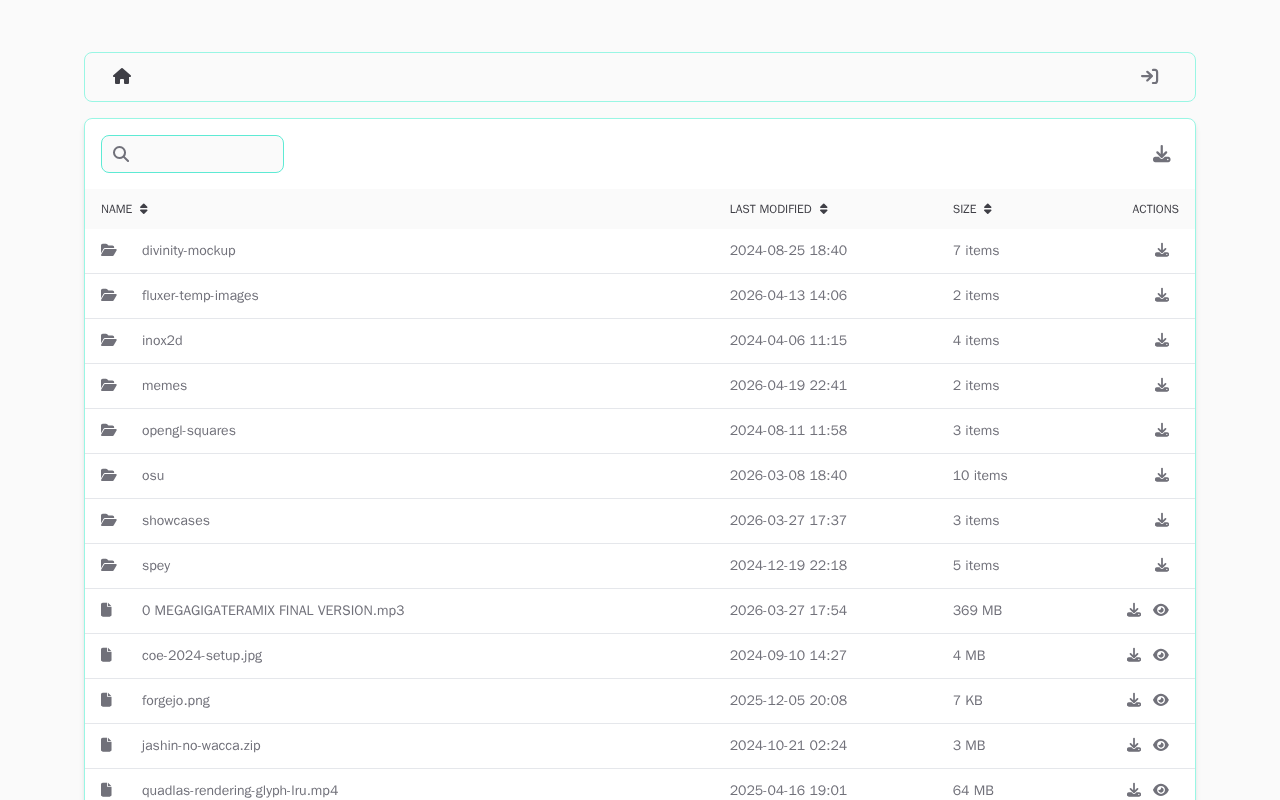Screen dimensions: 1280x800
Task: Sort the list by Name column
Action: [125, 209]
